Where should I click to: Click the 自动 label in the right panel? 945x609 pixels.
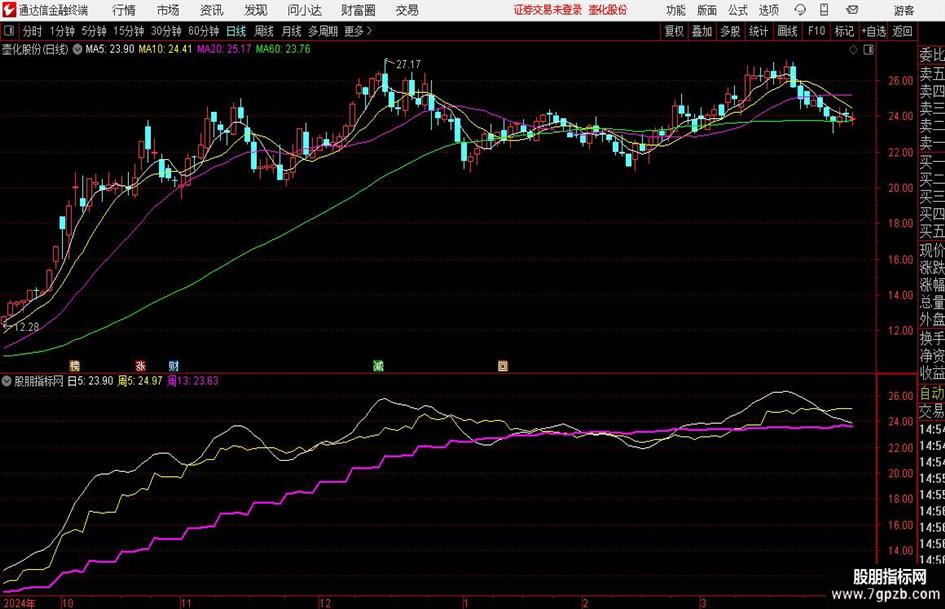pos(932,393)
